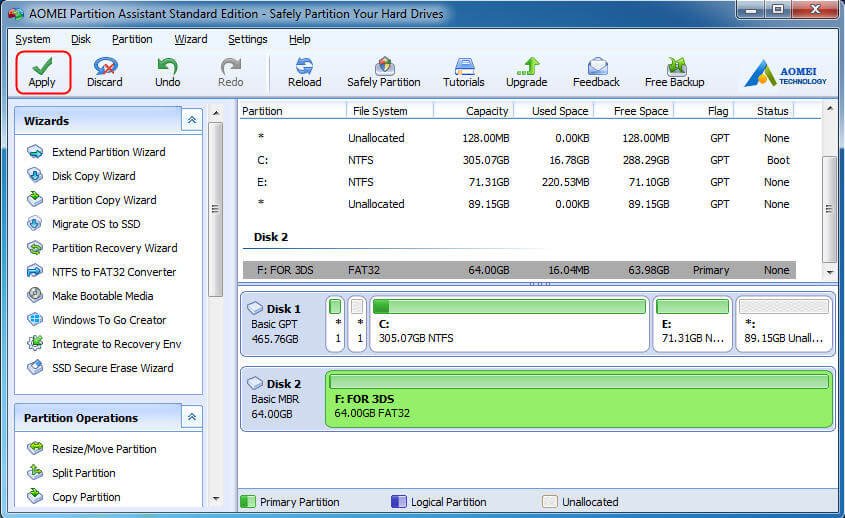Launch NTFS to FAT32 Converter

tap(101, 272)
